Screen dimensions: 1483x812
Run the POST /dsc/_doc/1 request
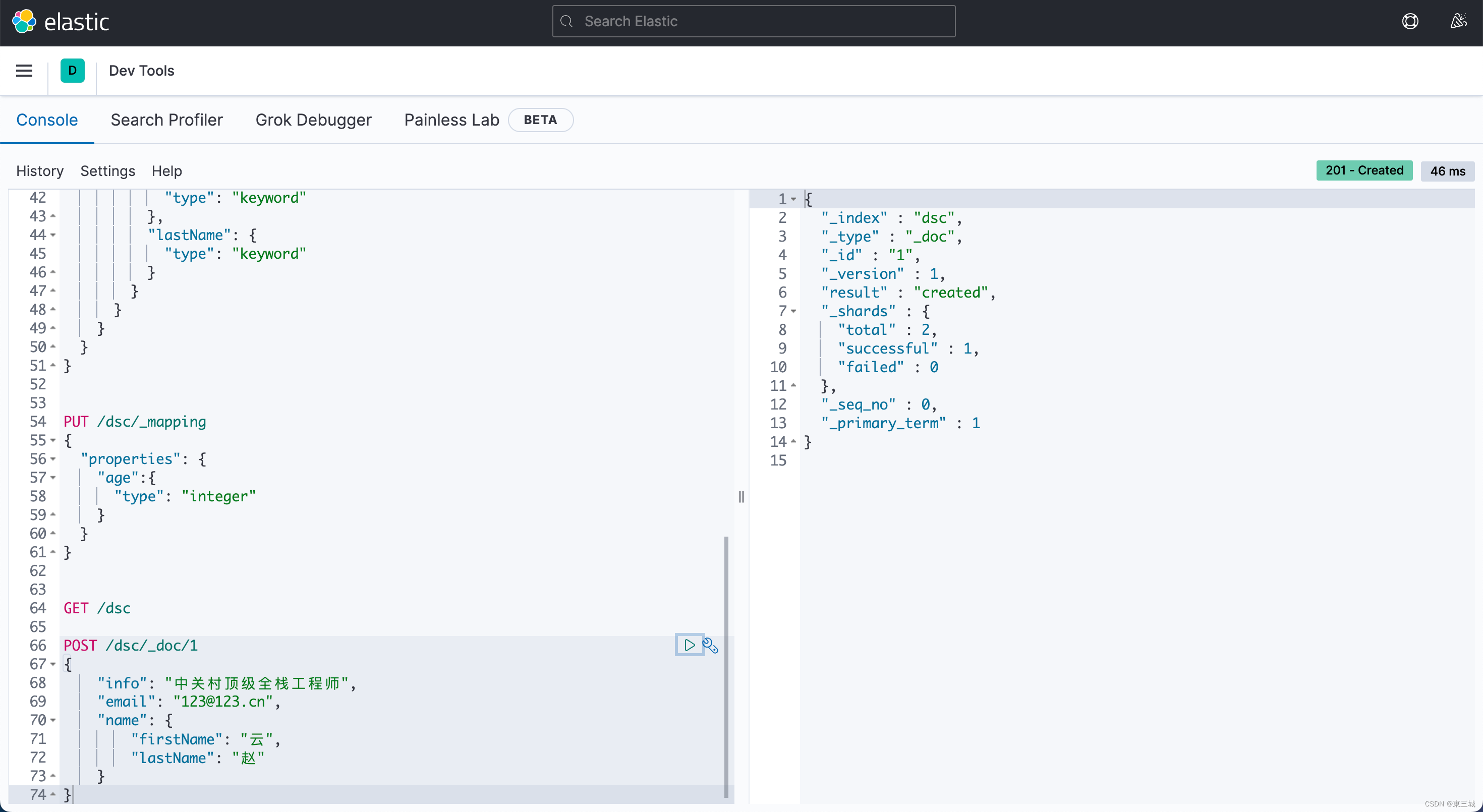coord(689,645)
